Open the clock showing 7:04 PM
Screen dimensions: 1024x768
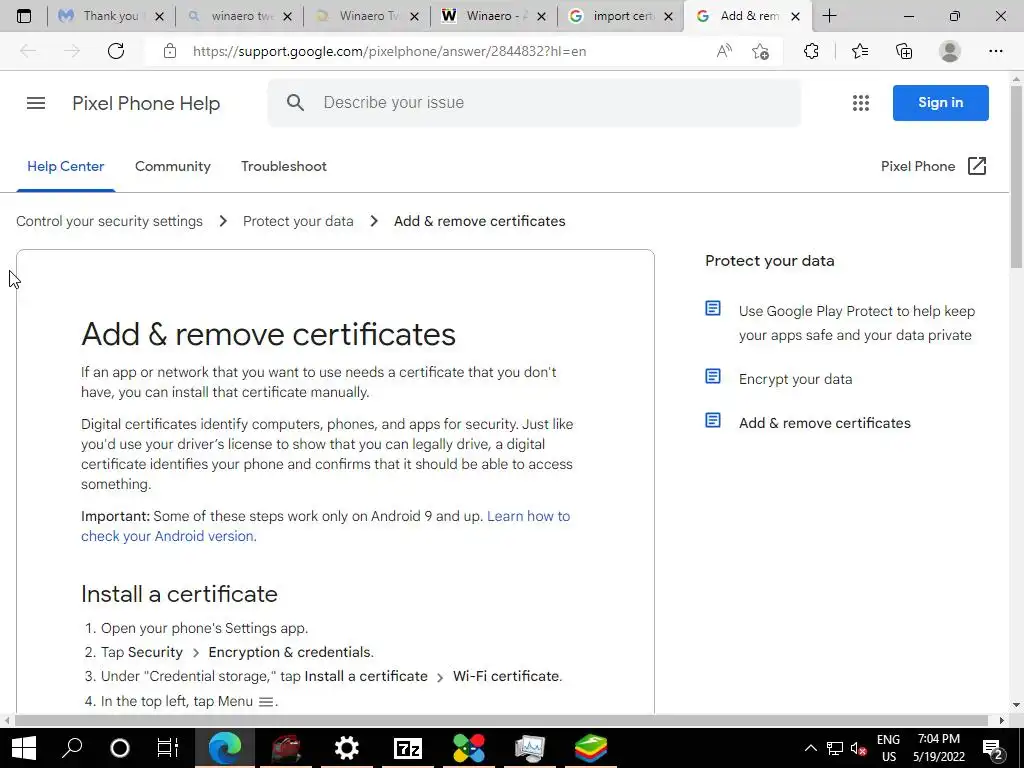938,748
